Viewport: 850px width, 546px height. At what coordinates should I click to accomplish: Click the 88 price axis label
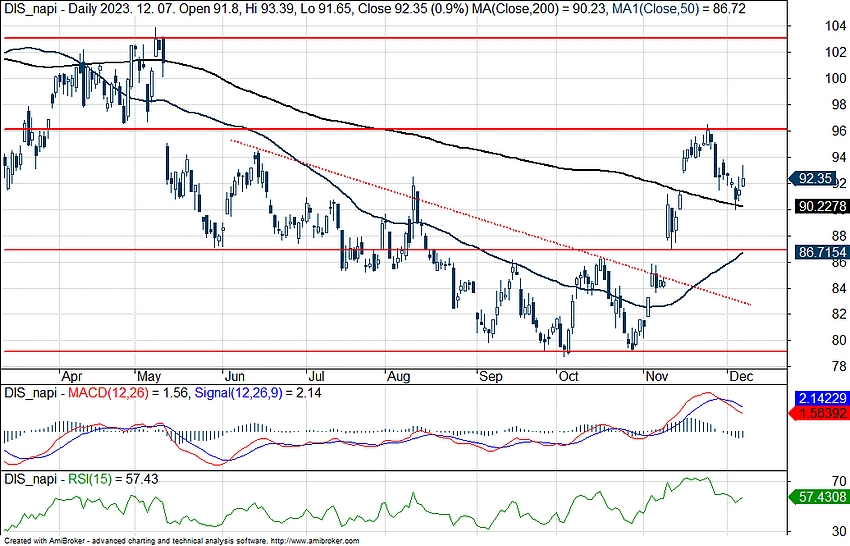pyautogui.click(x=839, y=236)
